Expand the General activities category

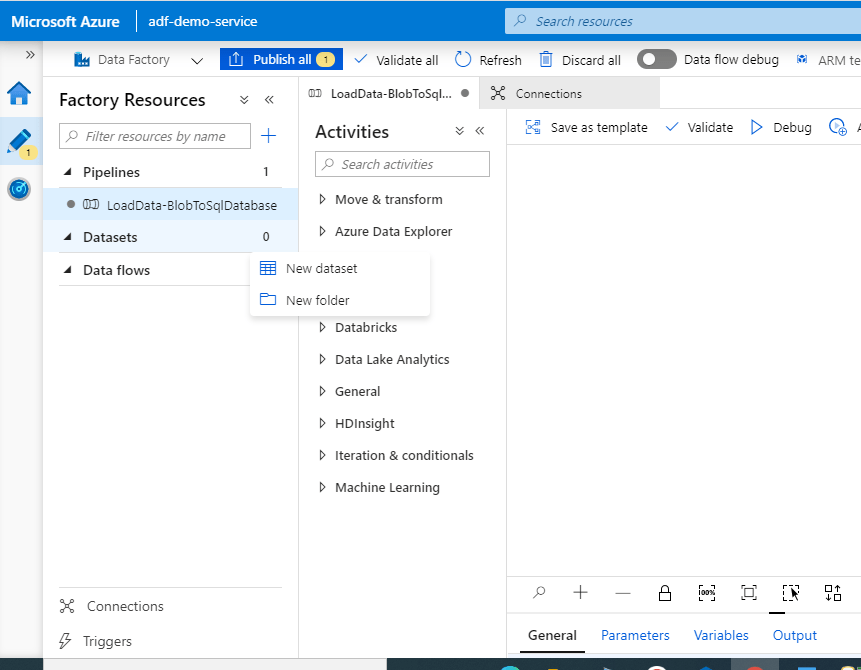pos(322,391)
